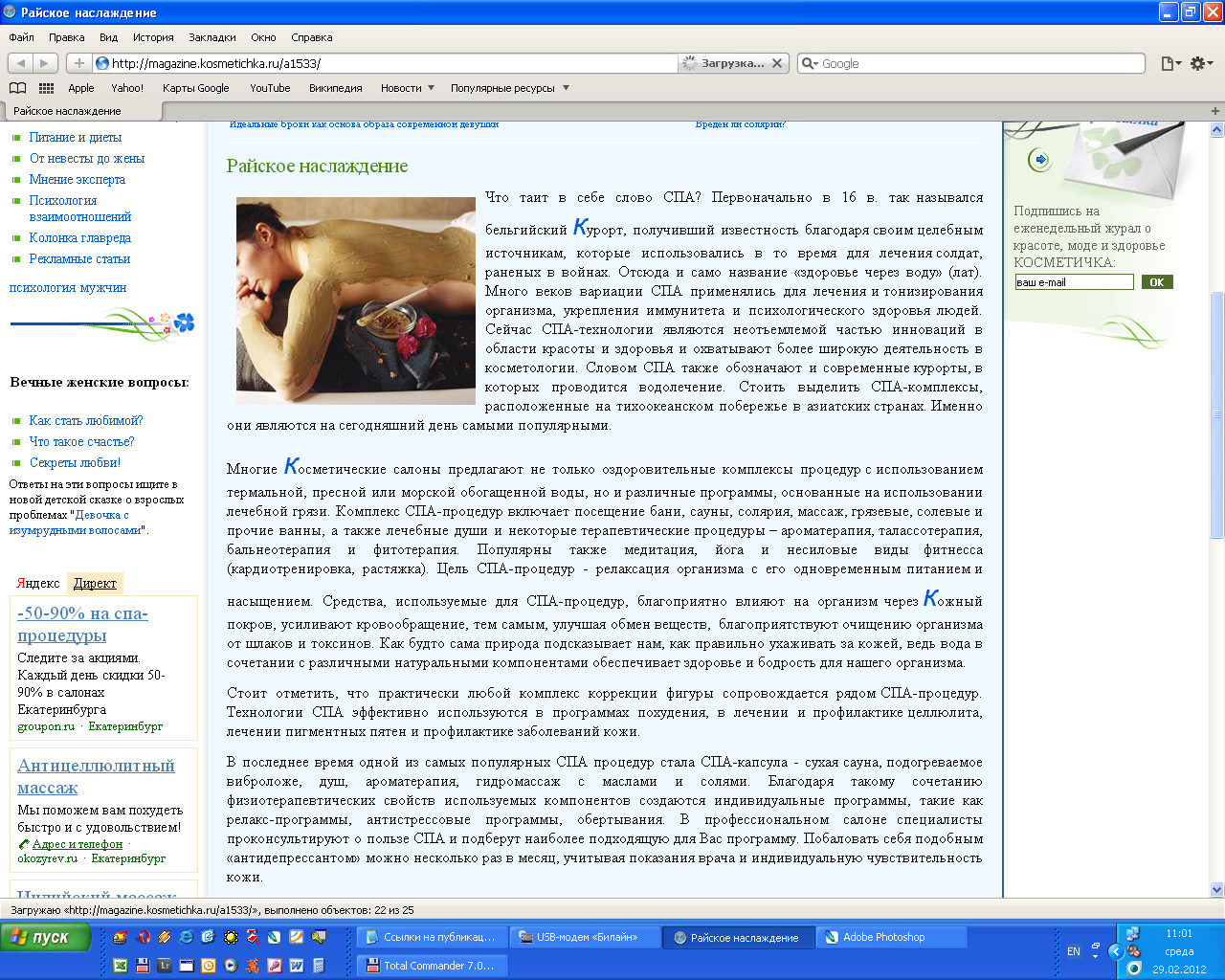Click the scrollbar up arrow
1225x980 pixels.
click(x=1217, y=129)
